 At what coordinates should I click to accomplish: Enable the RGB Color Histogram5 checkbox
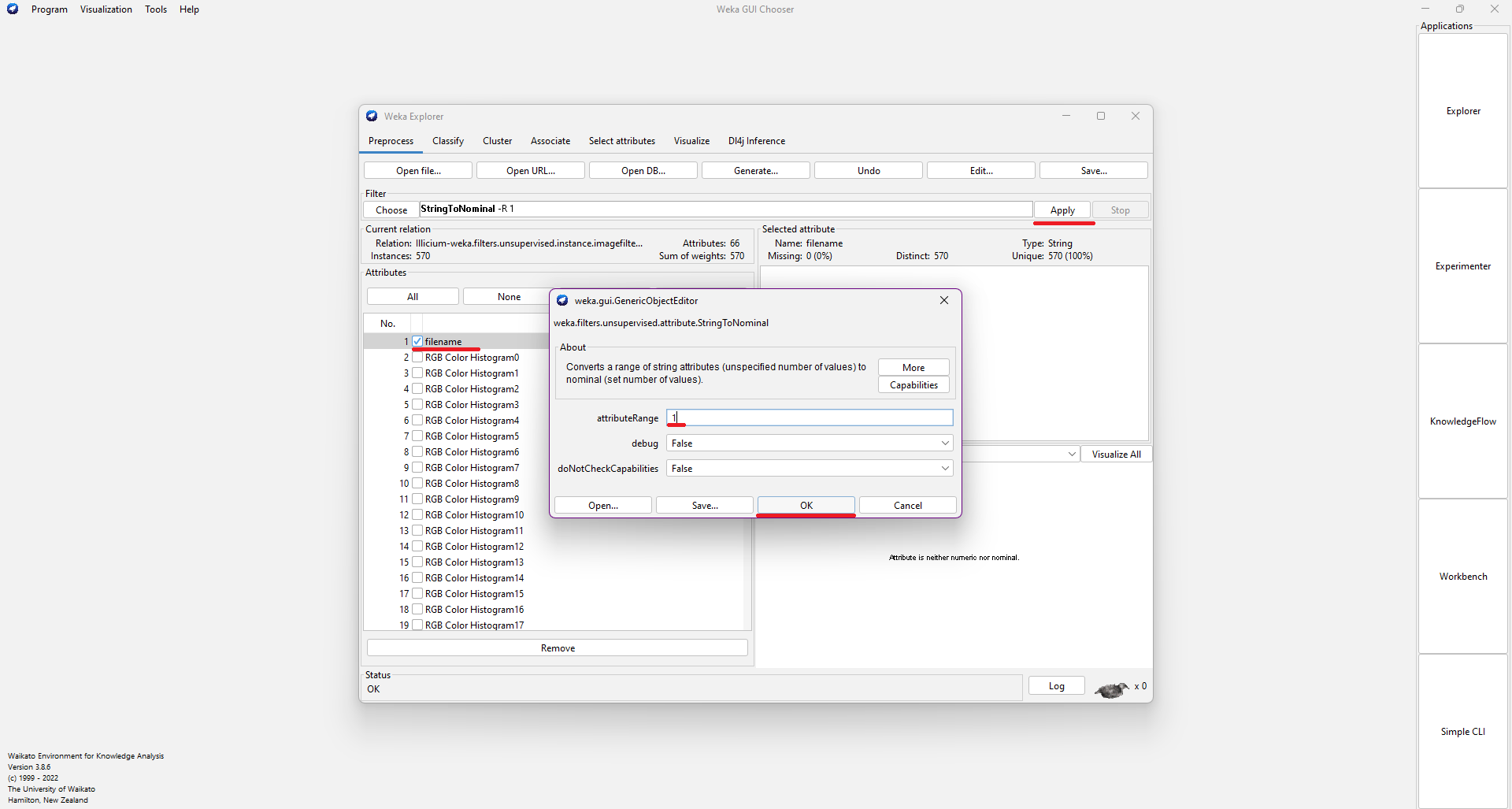point(417,436)
